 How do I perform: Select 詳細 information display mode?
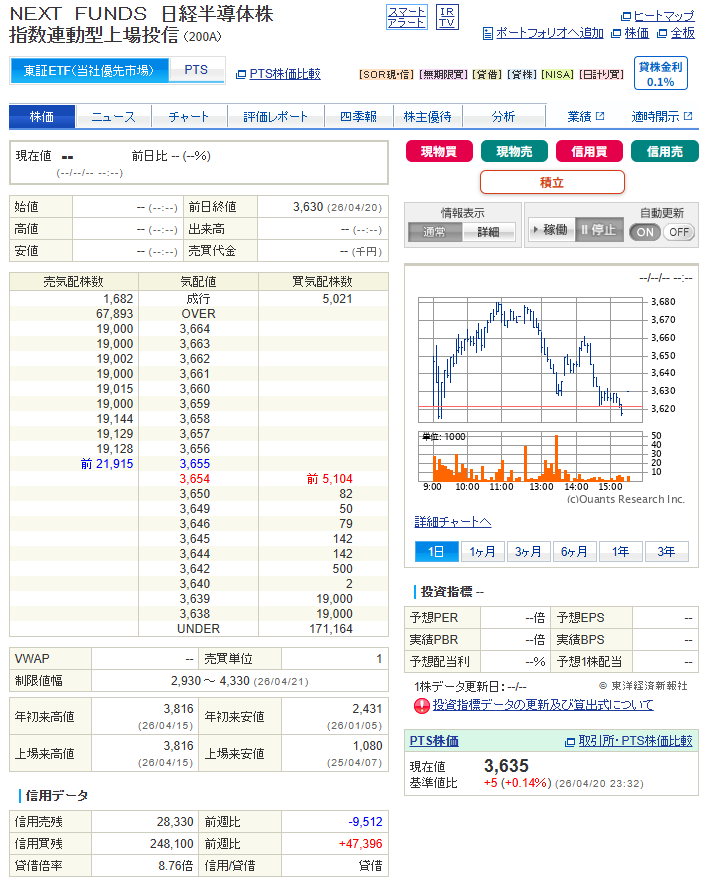[488, 231]
